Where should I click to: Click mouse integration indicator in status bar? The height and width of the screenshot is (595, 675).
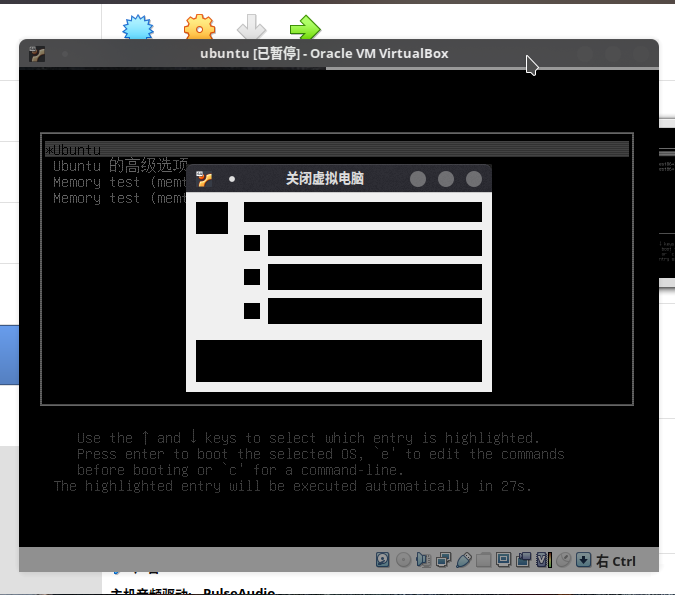tap(564, 560)
